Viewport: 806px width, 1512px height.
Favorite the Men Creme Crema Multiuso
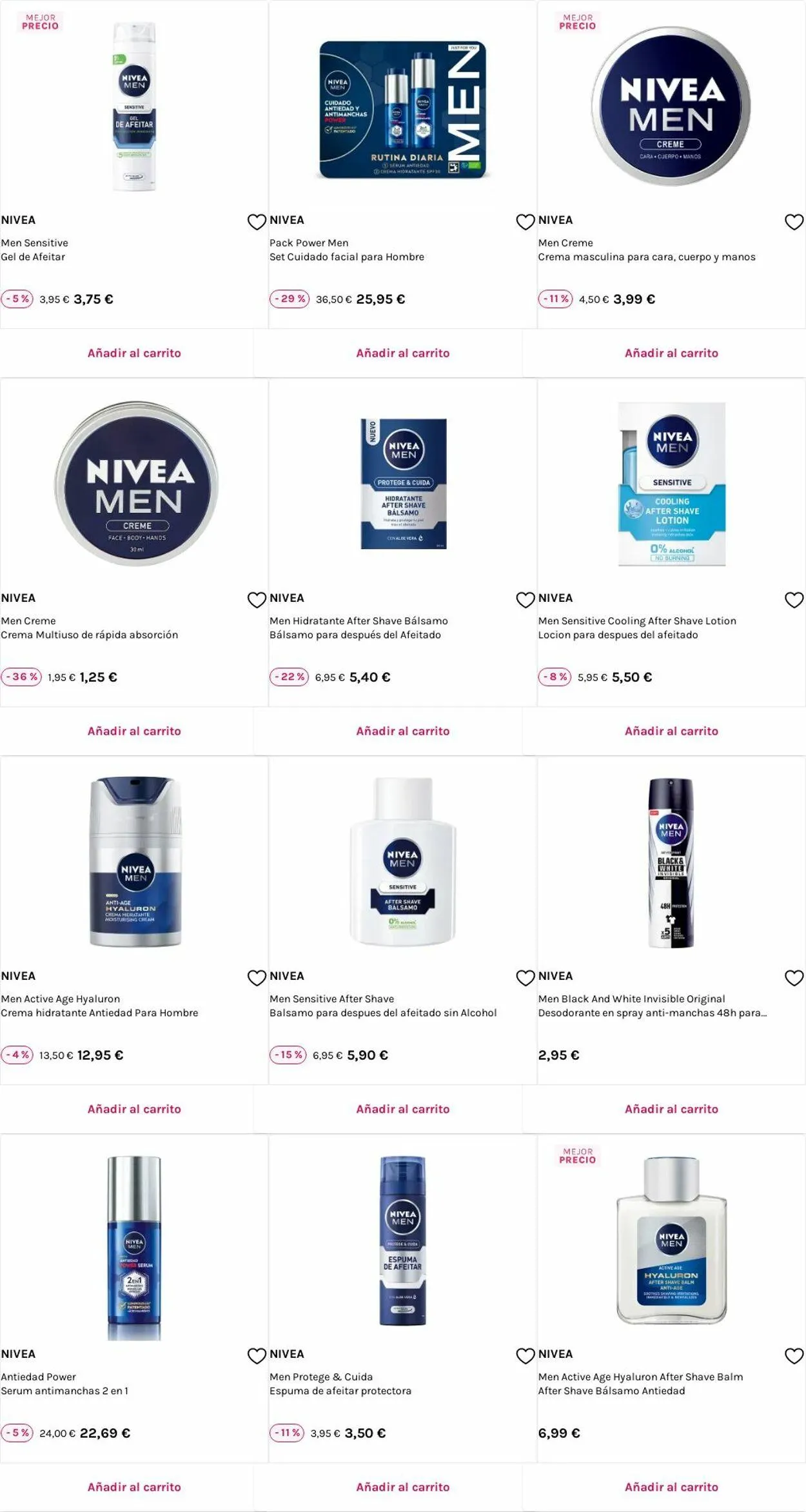coord(257,600)
